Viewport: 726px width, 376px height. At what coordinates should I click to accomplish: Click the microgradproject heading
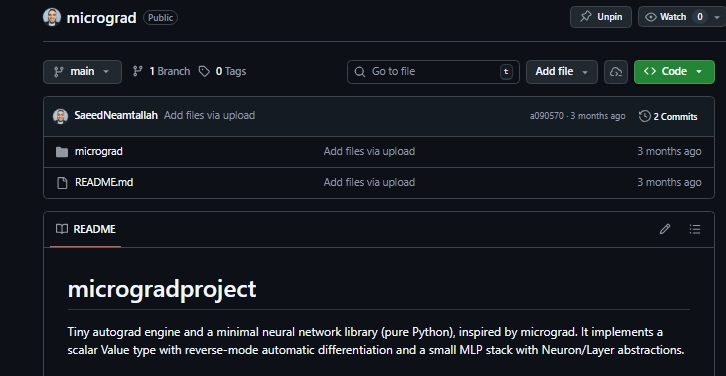click(162, 289)
